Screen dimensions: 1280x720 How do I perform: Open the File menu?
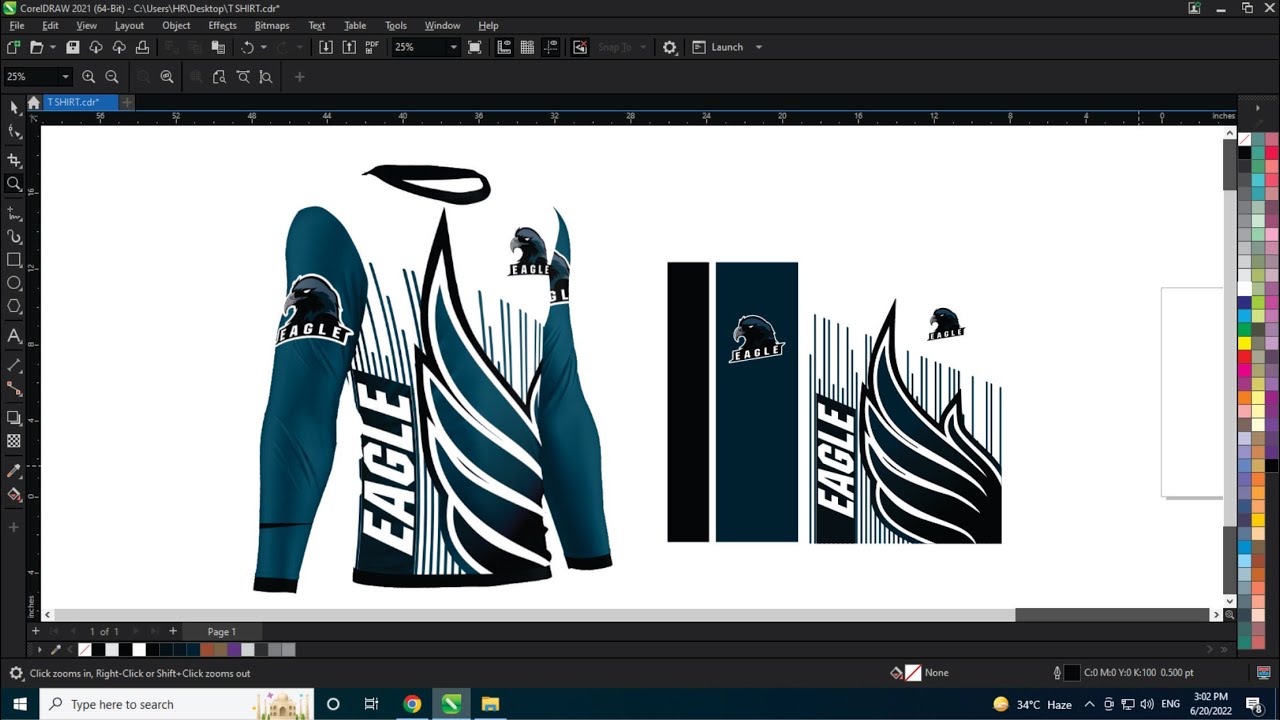click(x=17, y=25)
